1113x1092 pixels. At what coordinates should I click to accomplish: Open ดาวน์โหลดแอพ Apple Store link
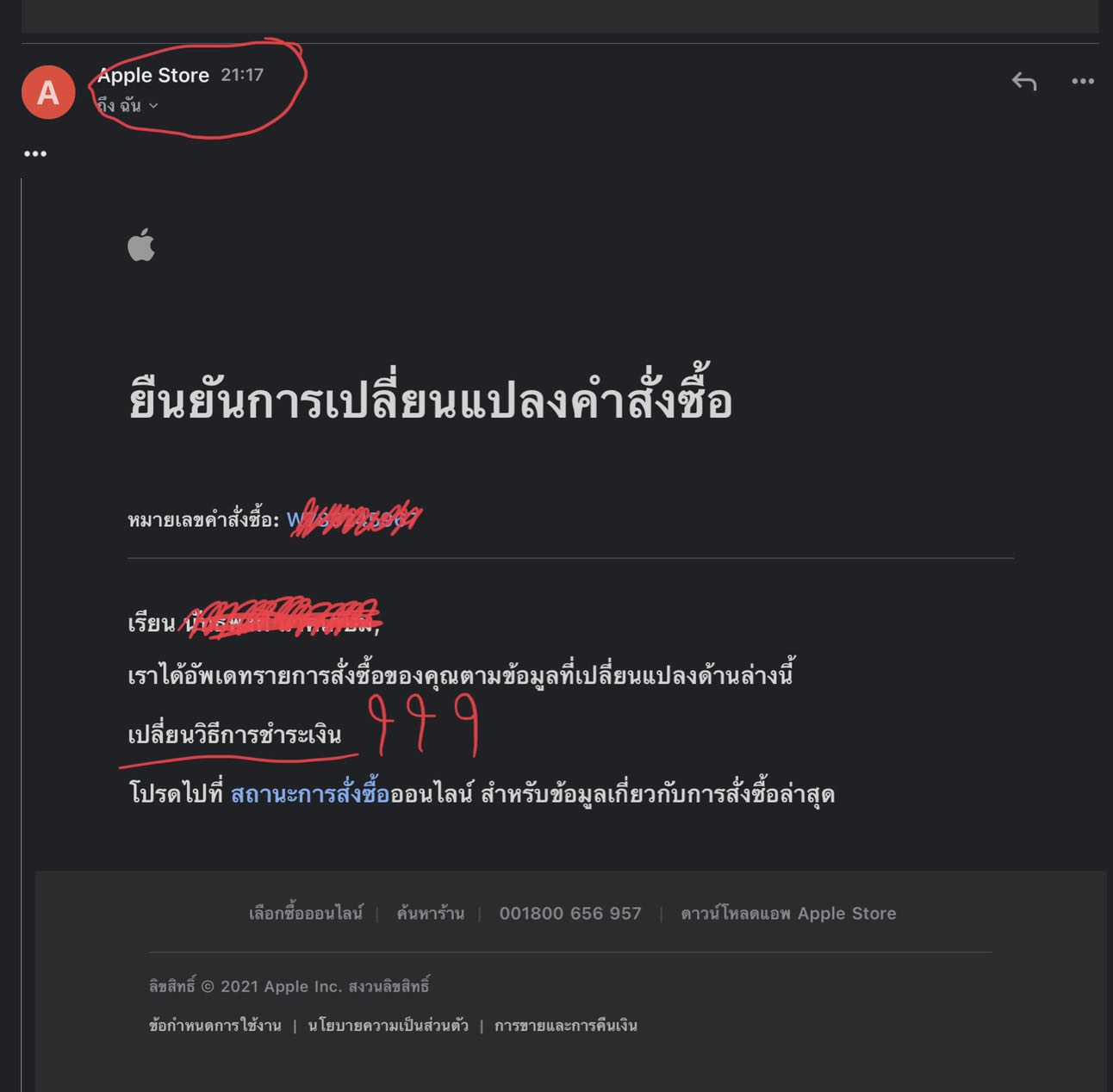tap(788, 913)
